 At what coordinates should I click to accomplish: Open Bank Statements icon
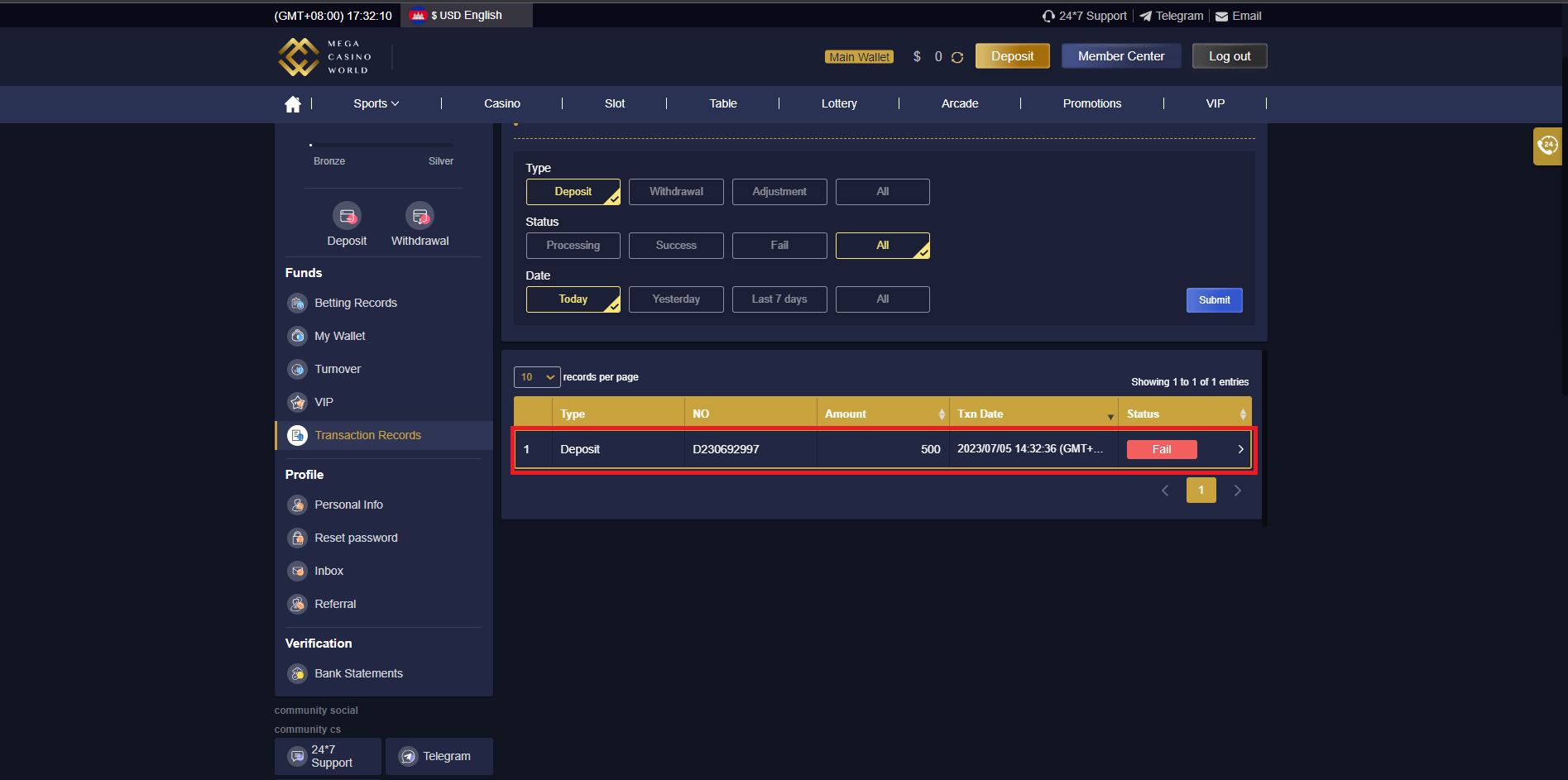[x=297, y=673]
